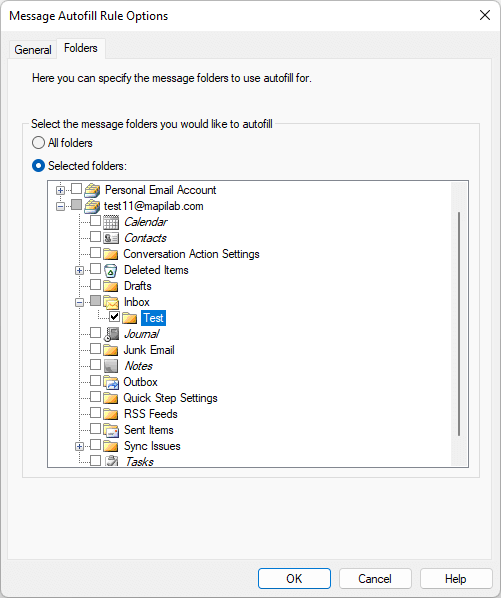This screenshot has height=598, width=501.
Task: Uncheck the Test folder checkbox
Action: pyautogui.click(x=114, y=317)
